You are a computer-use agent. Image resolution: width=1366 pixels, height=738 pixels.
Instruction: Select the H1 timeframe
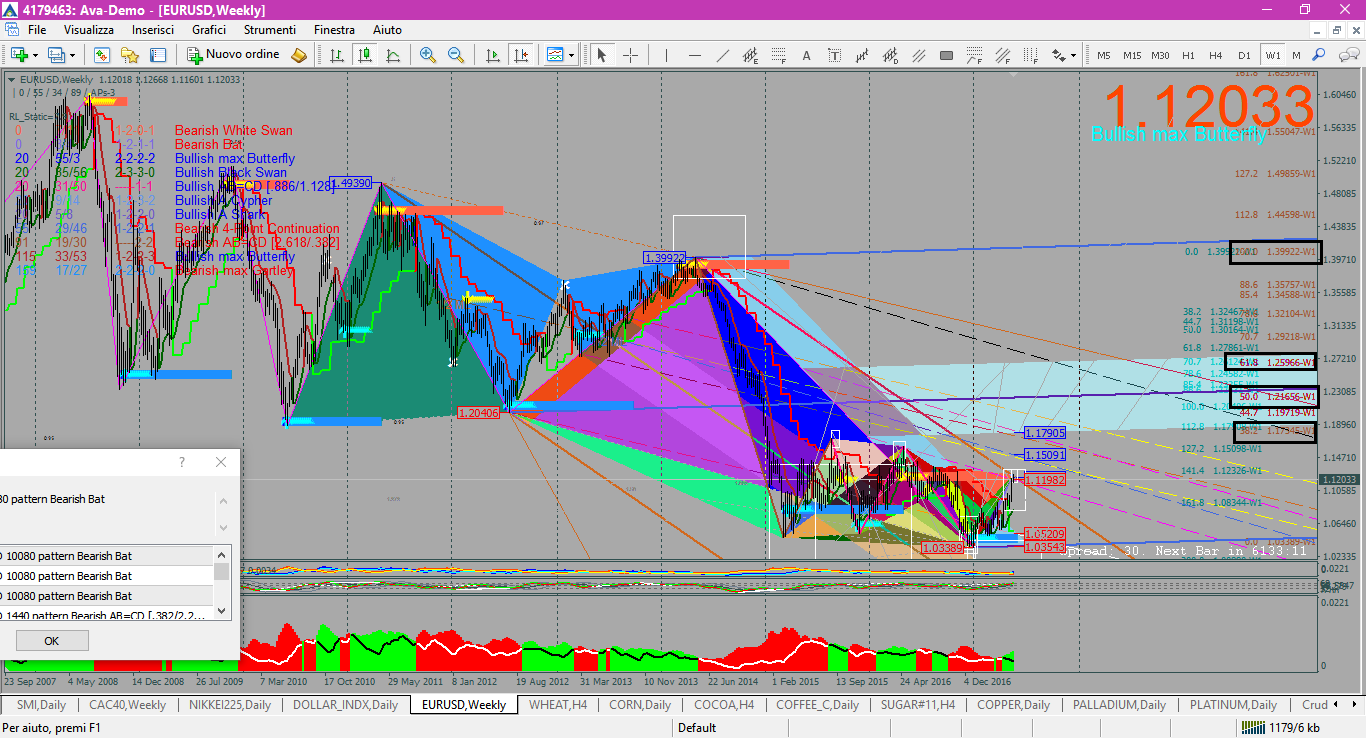[x=1188, y=55]
